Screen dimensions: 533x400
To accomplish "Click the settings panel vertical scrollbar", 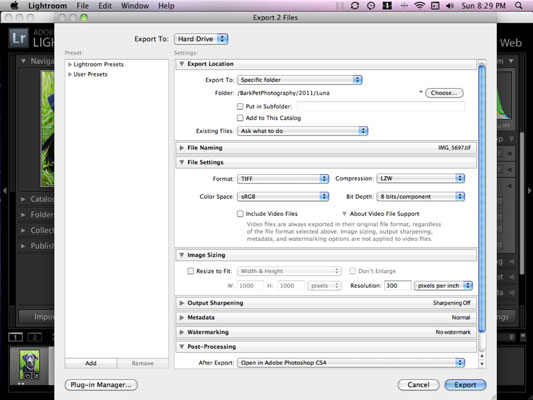I will [482, 198].
